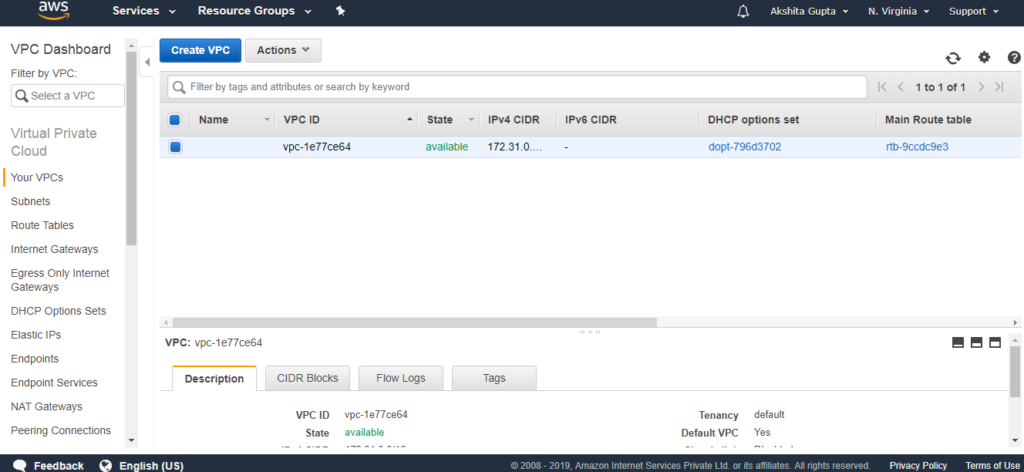1024x472 pixels.
Task: Open Egress Only Internet Gateways
Action: 60,280
